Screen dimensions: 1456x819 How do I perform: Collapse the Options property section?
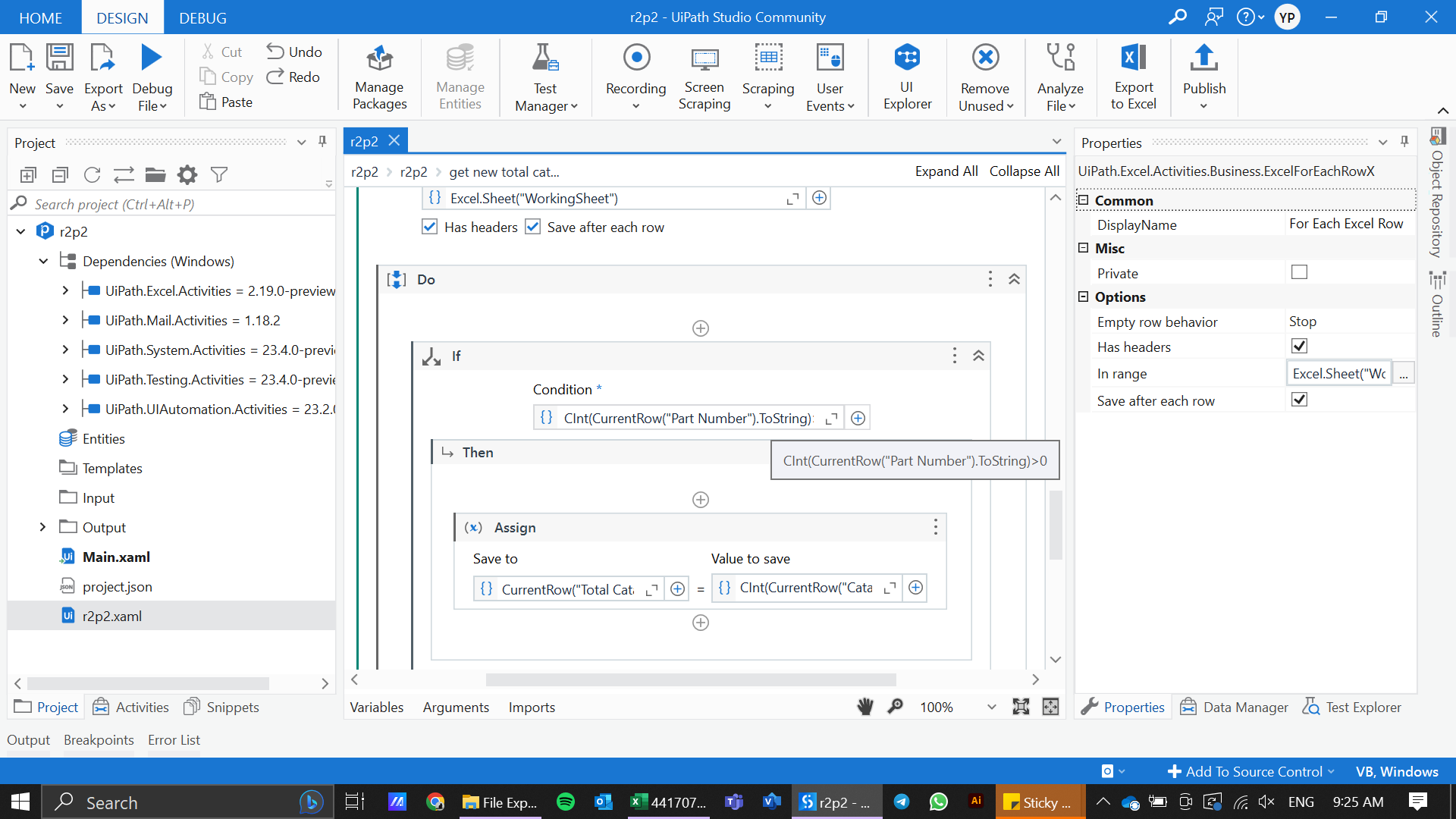click(x=1084, y=297)
